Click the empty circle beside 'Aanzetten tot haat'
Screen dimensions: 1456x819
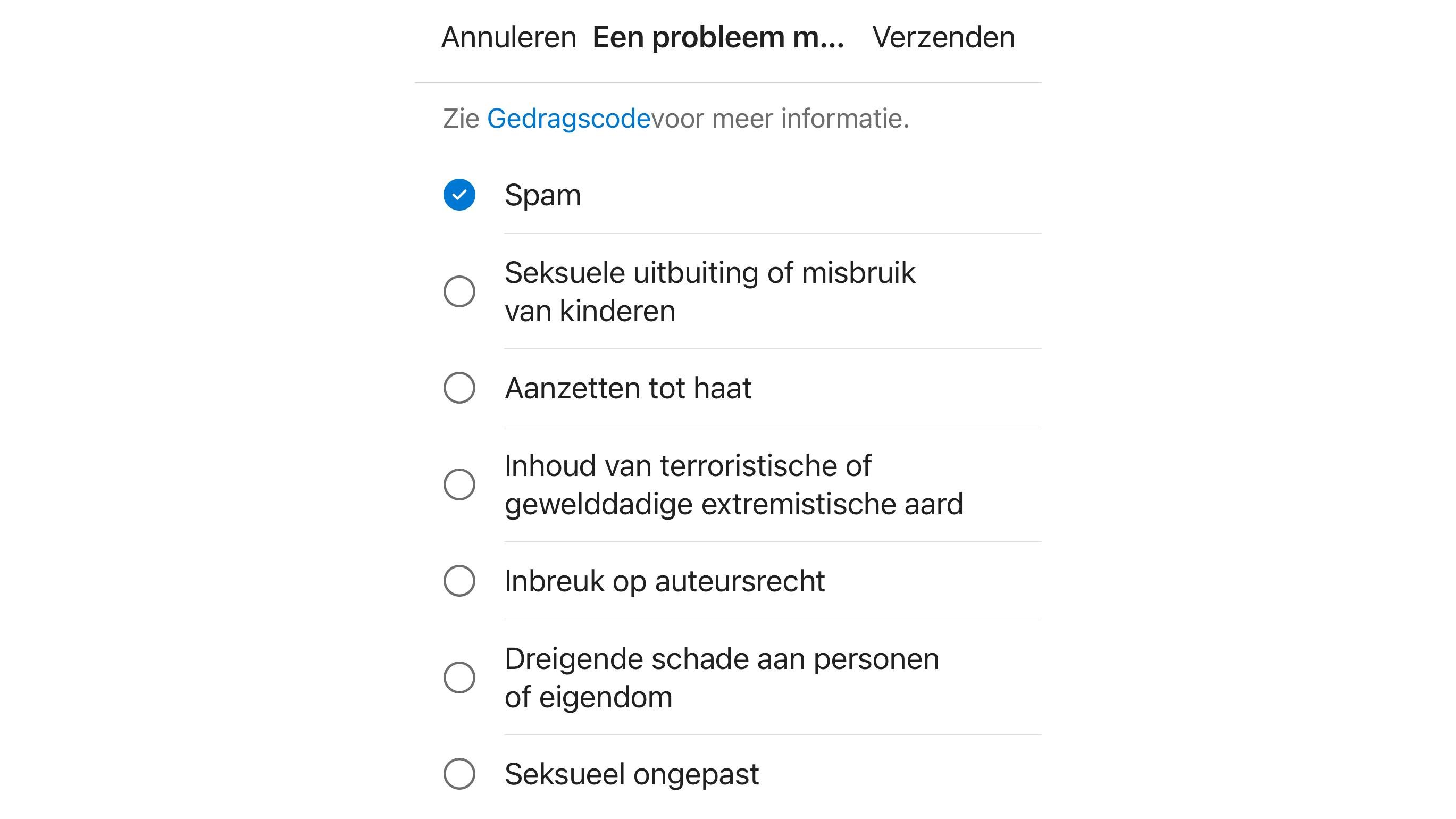(459, 387)
